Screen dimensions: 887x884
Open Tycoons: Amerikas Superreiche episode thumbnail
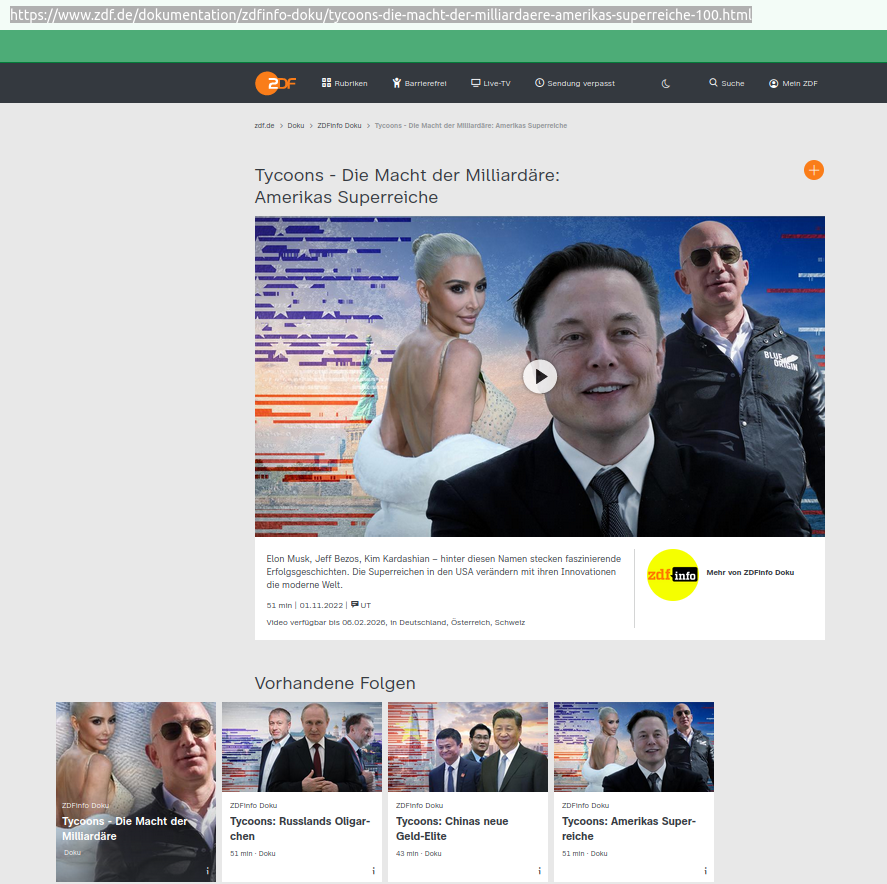point(634,747)
